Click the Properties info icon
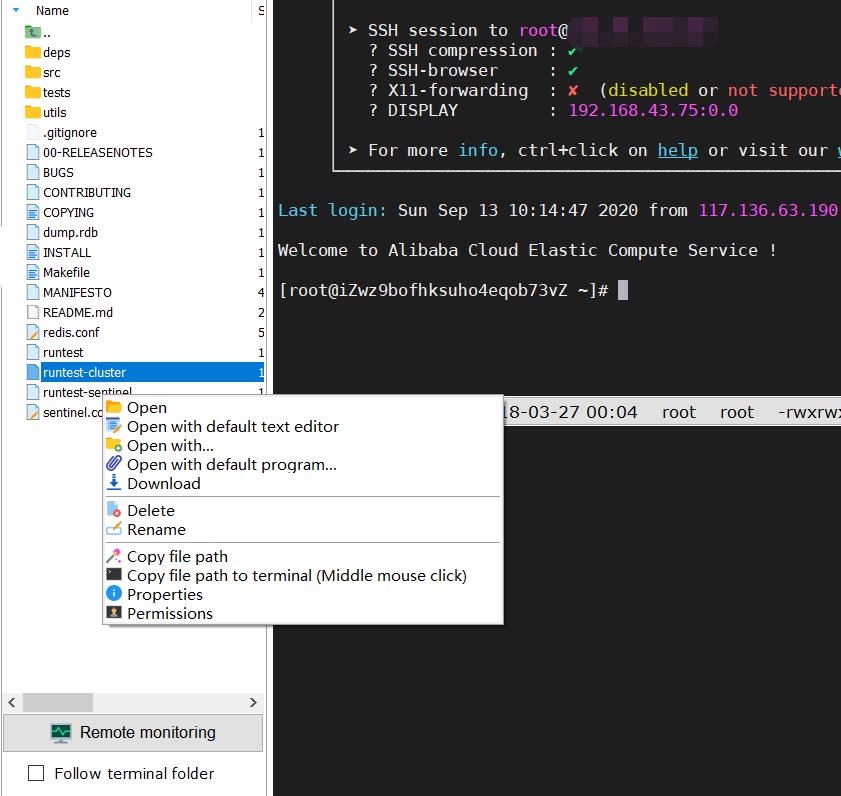This screenshot has width=841, height=796. (114, 595)
